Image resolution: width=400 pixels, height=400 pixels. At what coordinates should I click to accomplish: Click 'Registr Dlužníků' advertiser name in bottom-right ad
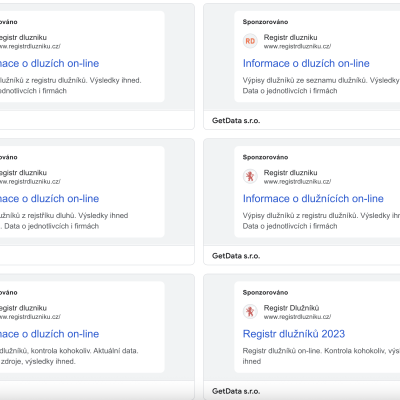pos(291,308)
